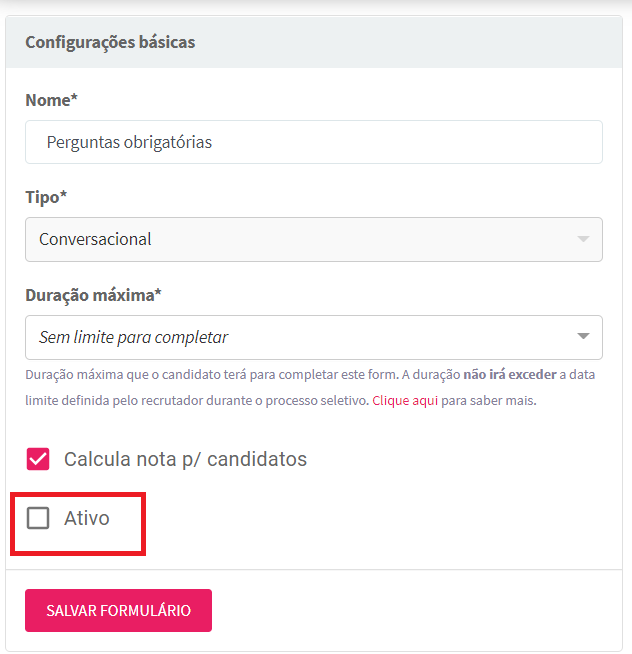Viewport: 632px width, 654px height.
Task: Click the Conversacional value text
Action: click(95, 239)
